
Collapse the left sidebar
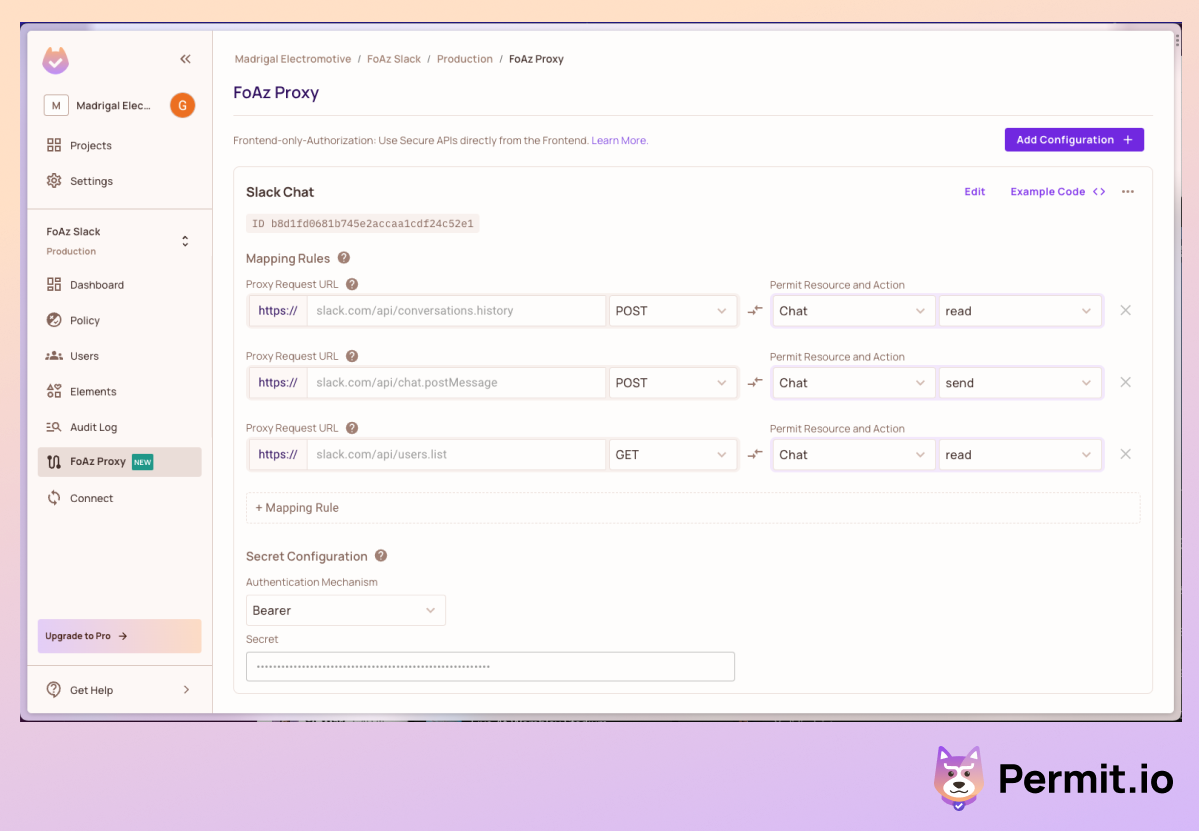pos(185,58)
